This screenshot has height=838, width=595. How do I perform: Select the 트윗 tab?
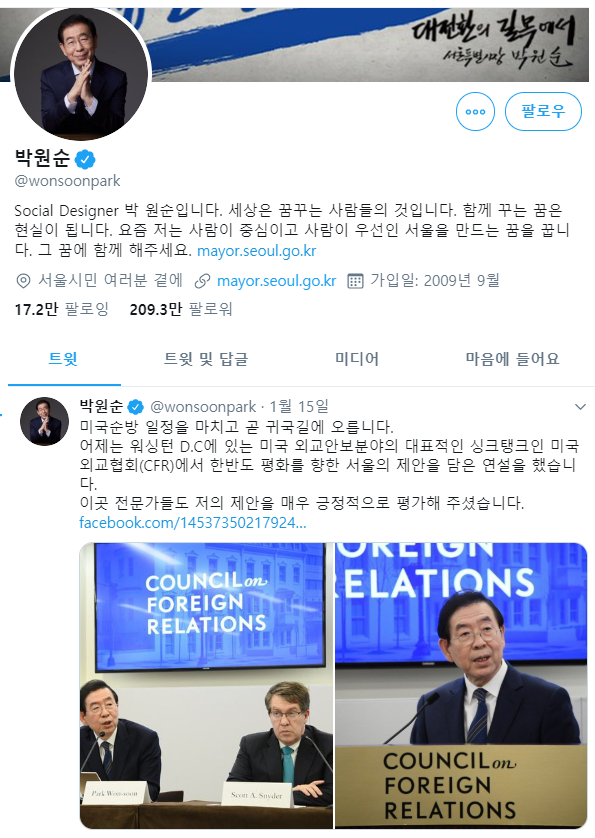coord(63,359)
